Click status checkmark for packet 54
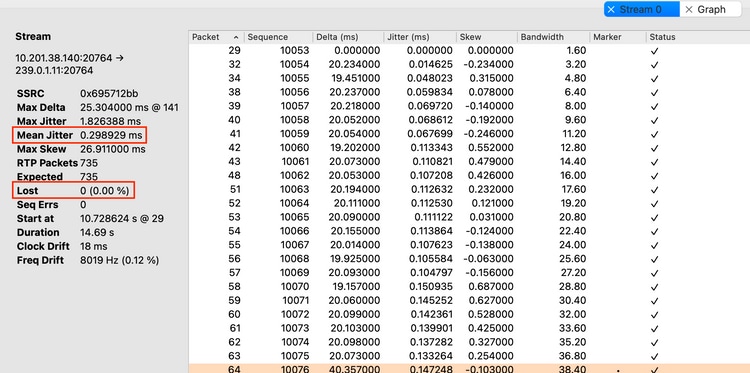This screenshot has width=750, height=373. pyautogui.click(x=654, y=231)
